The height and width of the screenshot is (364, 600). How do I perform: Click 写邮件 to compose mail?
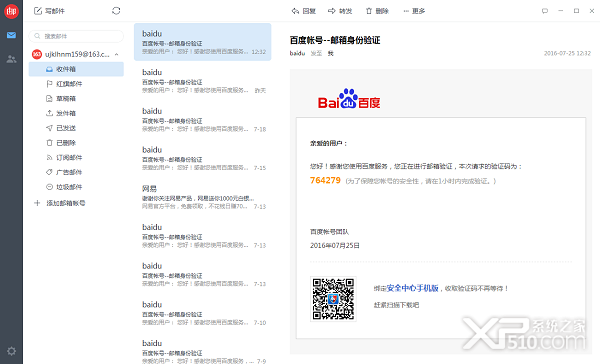49,11
